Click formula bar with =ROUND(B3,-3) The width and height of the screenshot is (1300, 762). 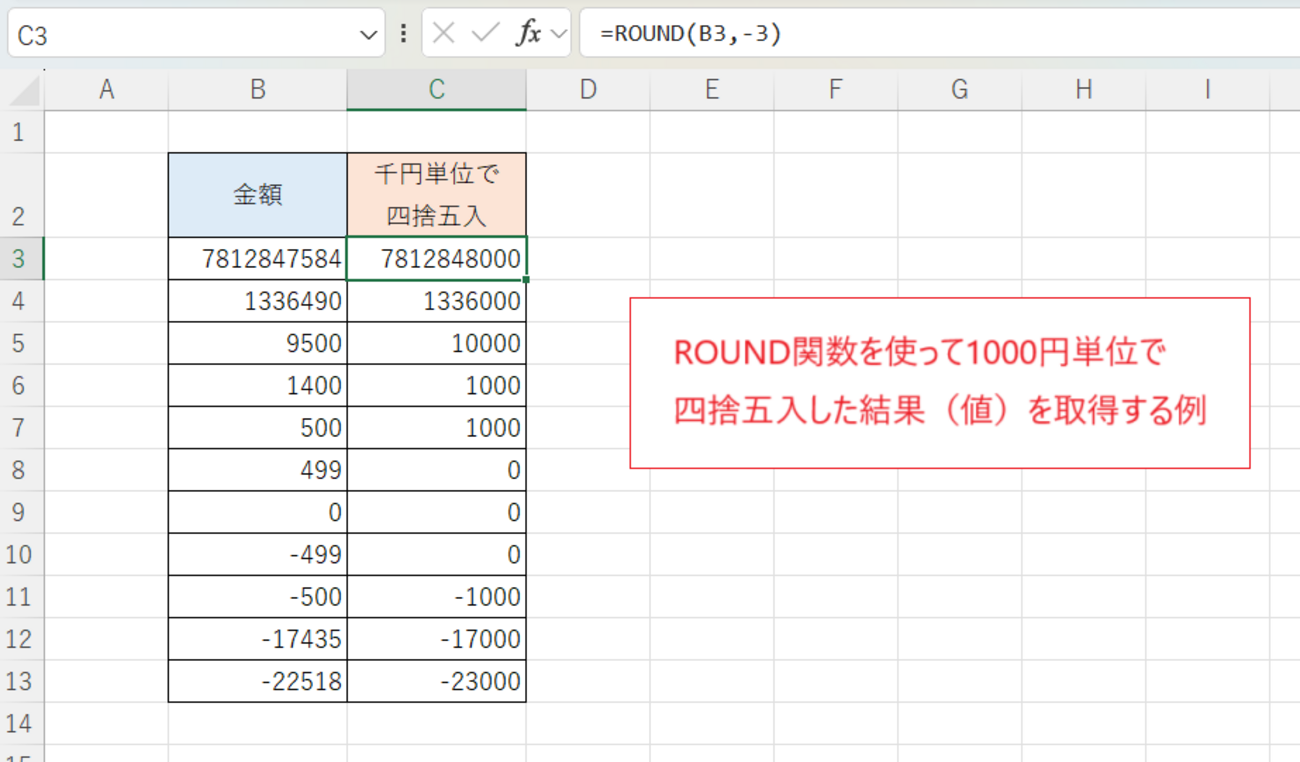click(x=940, y=34)
